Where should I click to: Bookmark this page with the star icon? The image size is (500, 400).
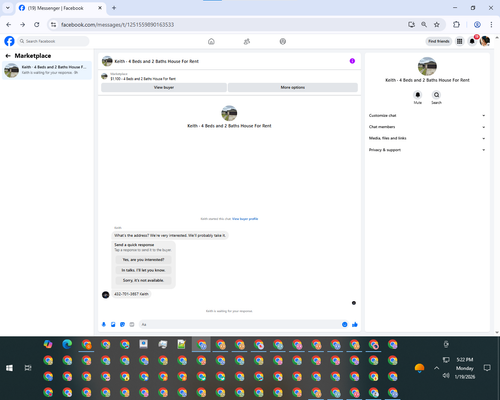[x=437, y=24]
